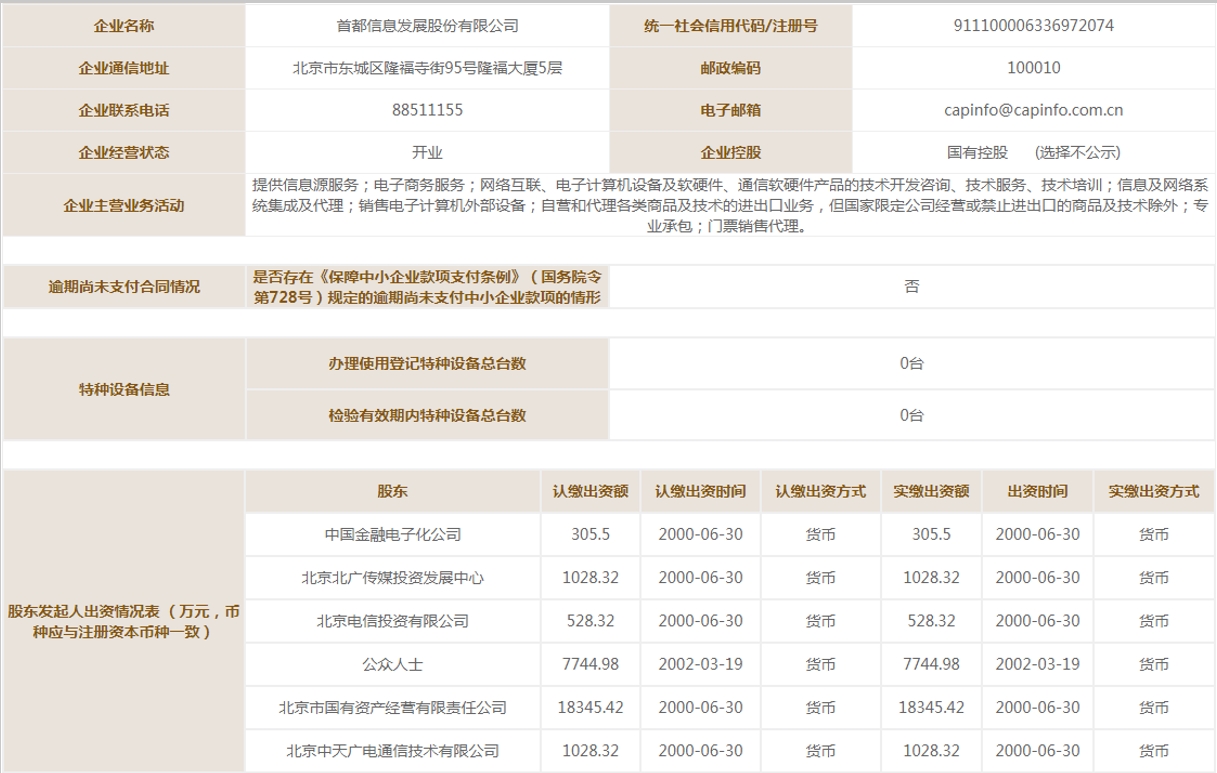
Task: Select postal code 100010
Action: [x=1035, y=68]
